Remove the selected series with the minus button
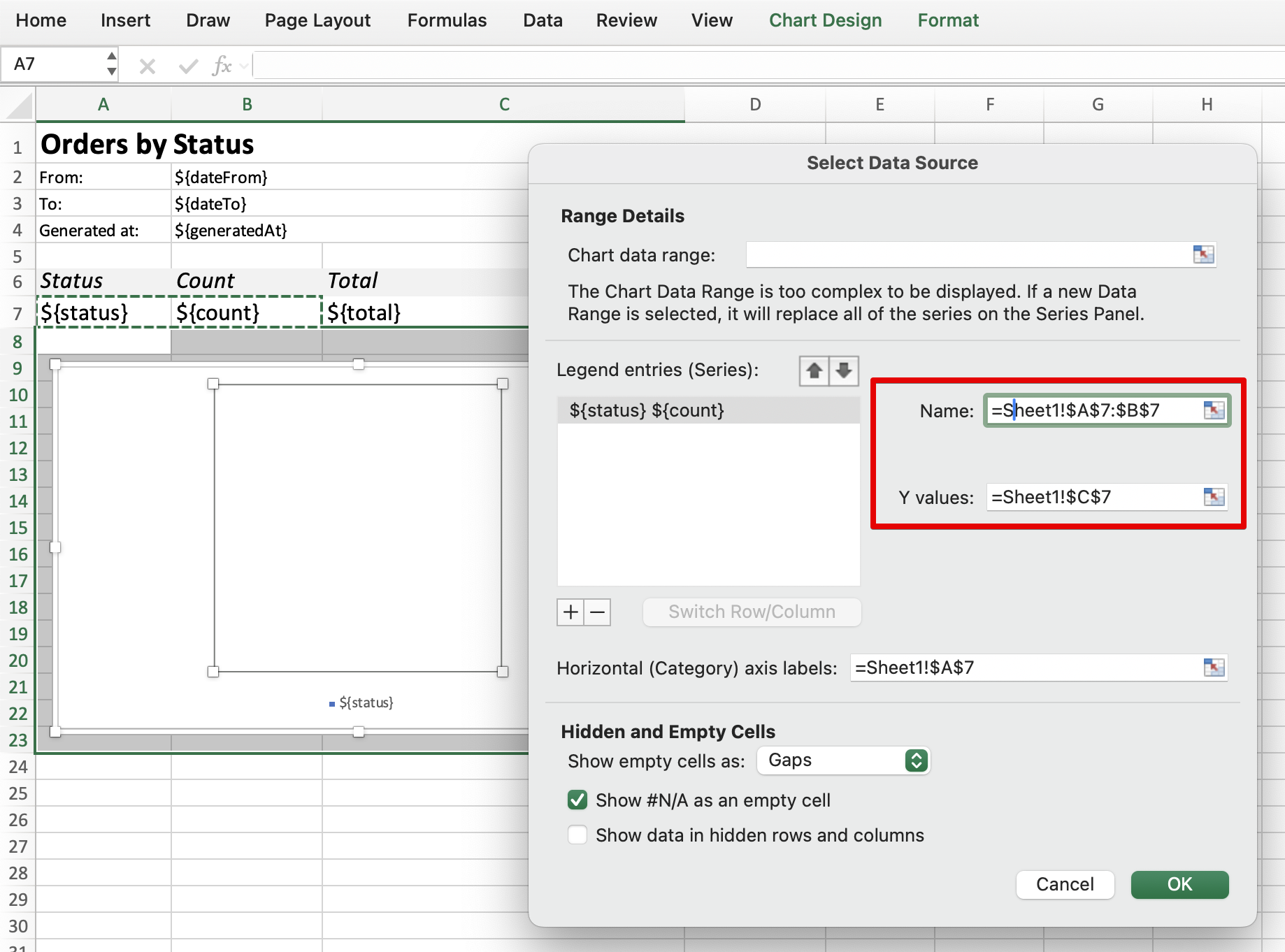This screenshot has width=1285, height=952. (x=597, y=612)
